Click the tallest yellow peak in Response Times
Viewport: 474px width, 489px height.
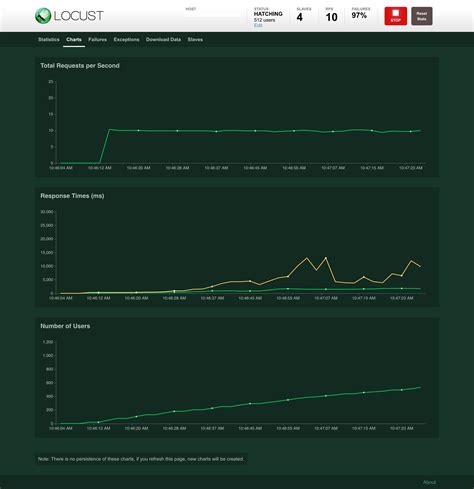click(x=326, y=257)
